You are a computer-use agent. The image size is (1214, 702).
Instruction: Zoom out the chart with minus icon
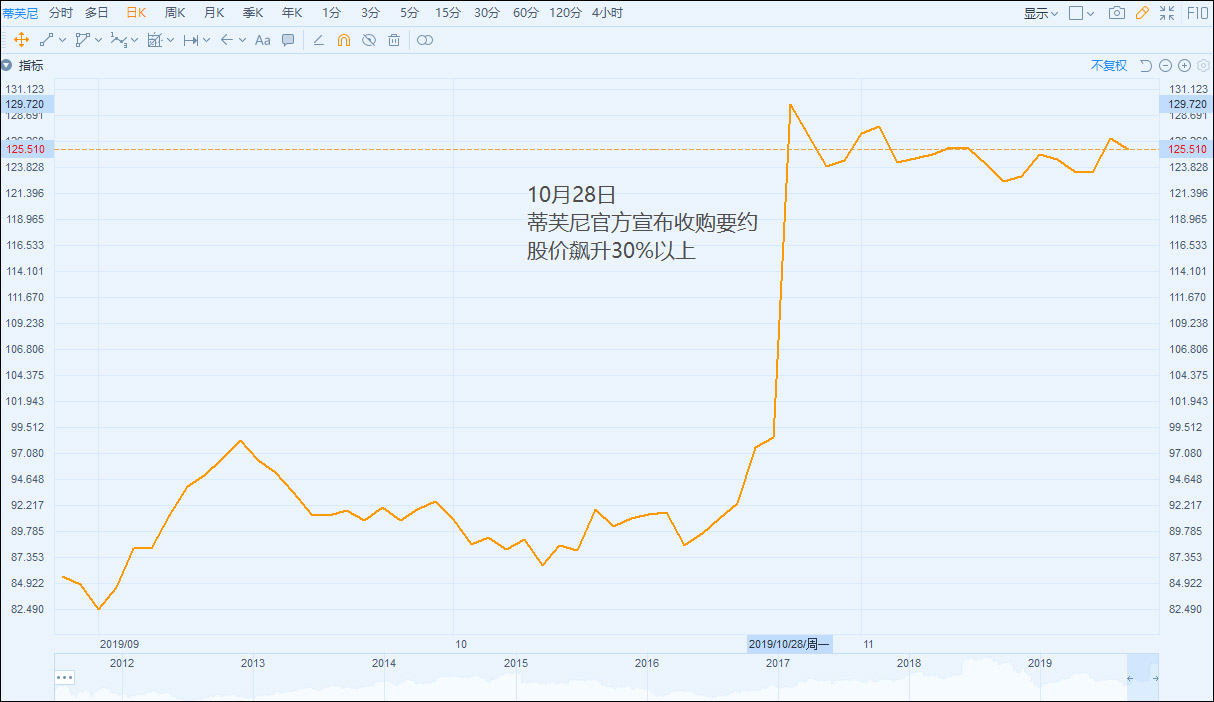1165,66
